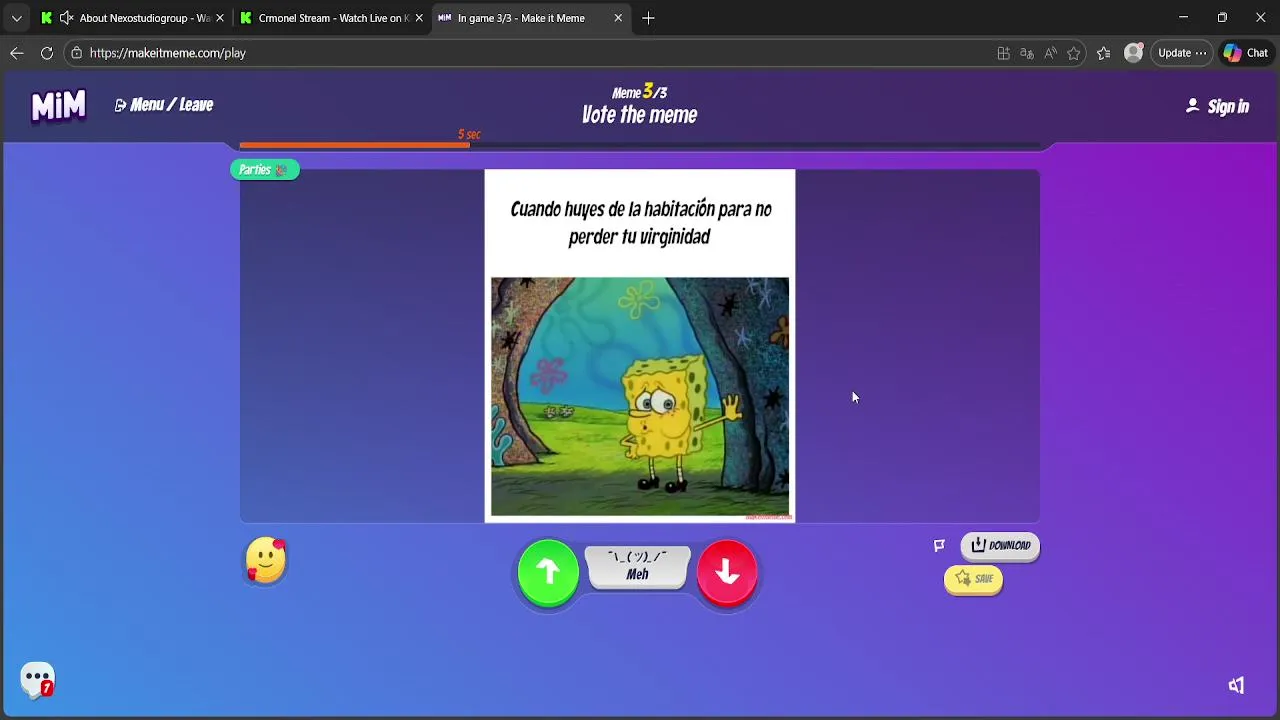Download the meme image

point(1000,545)
